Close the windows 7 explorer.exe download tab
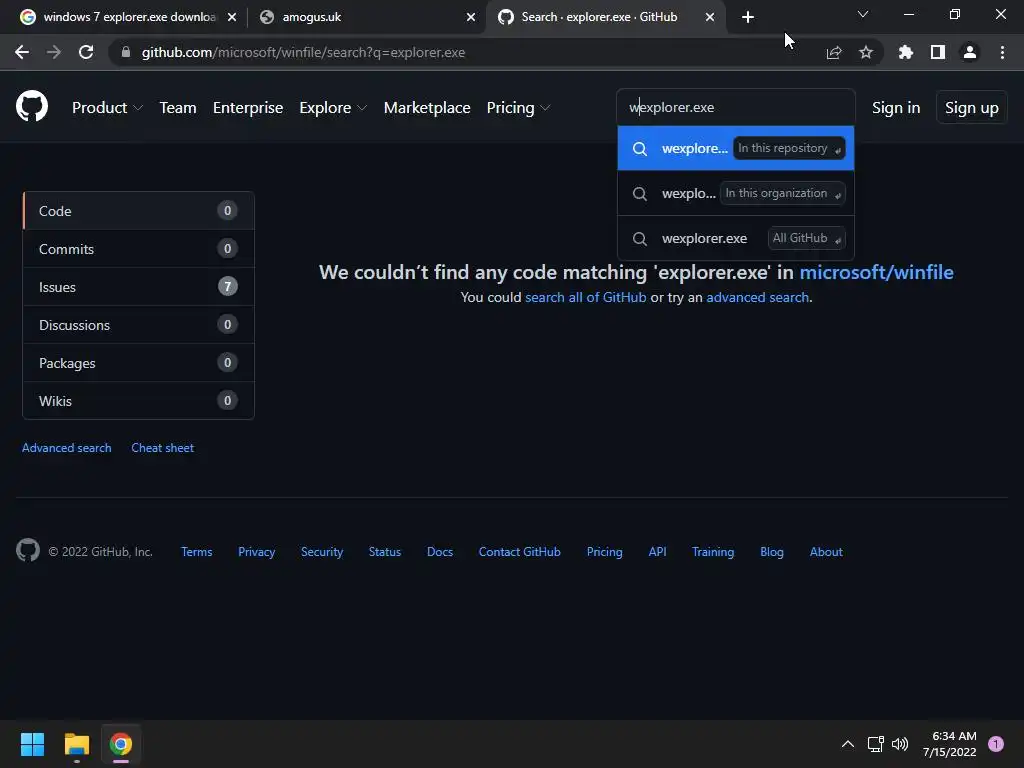The width and height of the screenshot is (1024, 768). tap(232, 17)
